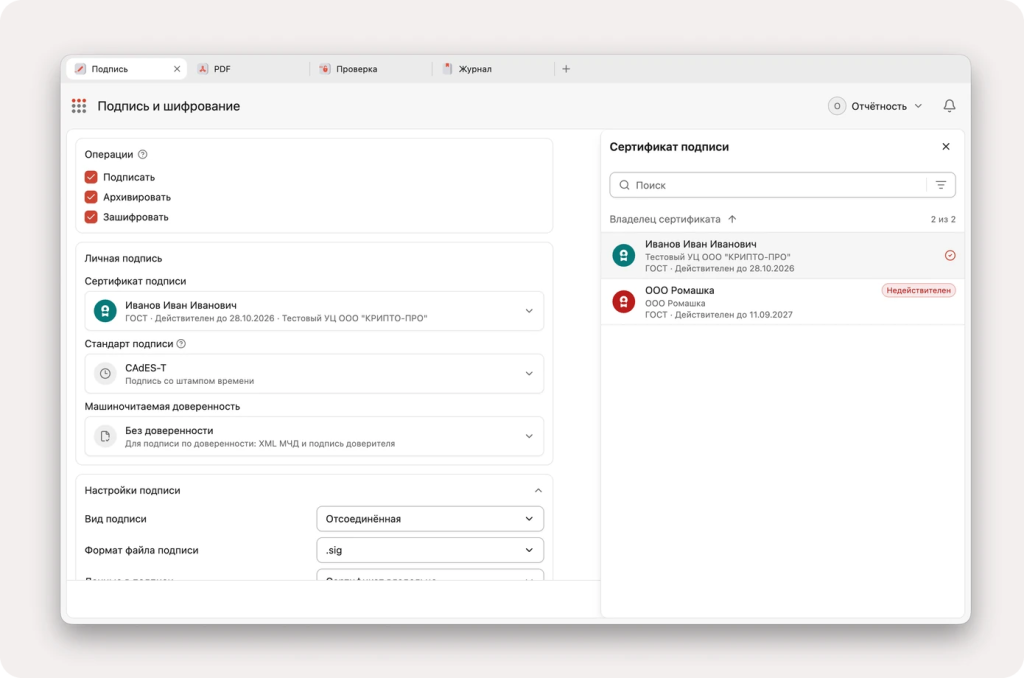The width and height of the screenshot is (1024, 678).
Task: Collapse the Настройки подписи section
Action: [x=538, y=491]
